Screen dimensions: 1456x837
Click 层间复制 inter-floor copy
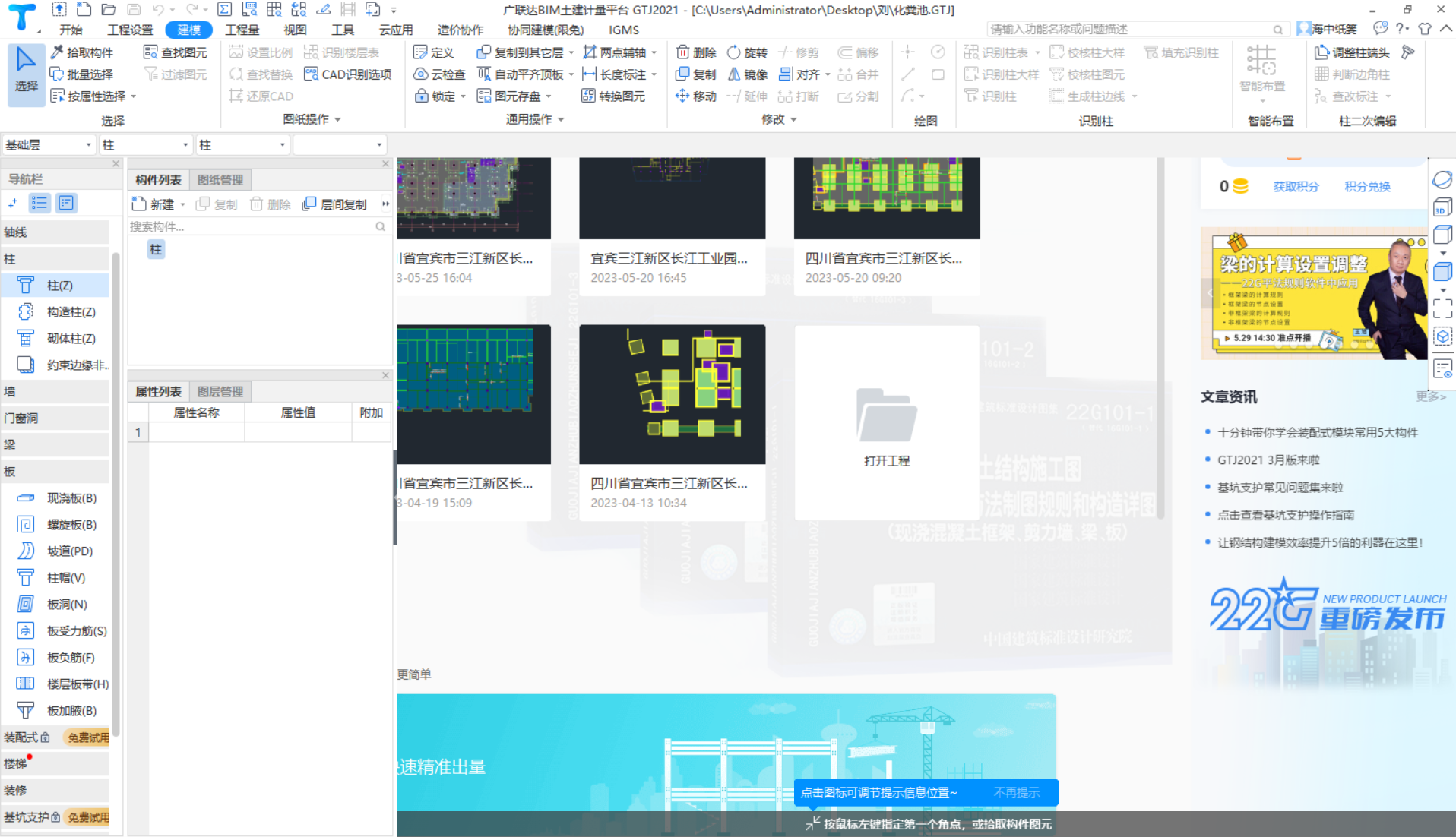pos(335,204)
